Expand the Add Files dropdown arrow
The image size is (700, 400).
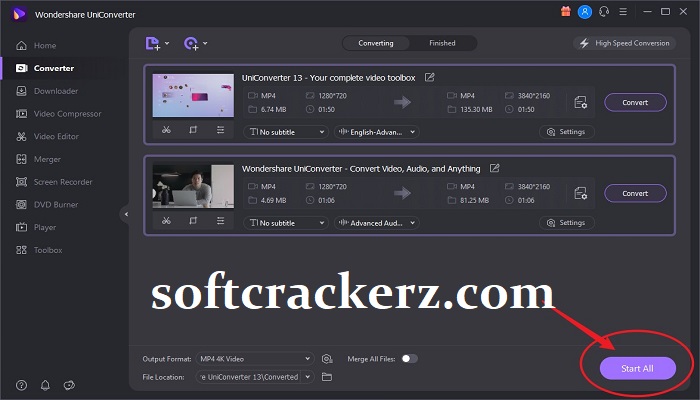pos(167,43)
